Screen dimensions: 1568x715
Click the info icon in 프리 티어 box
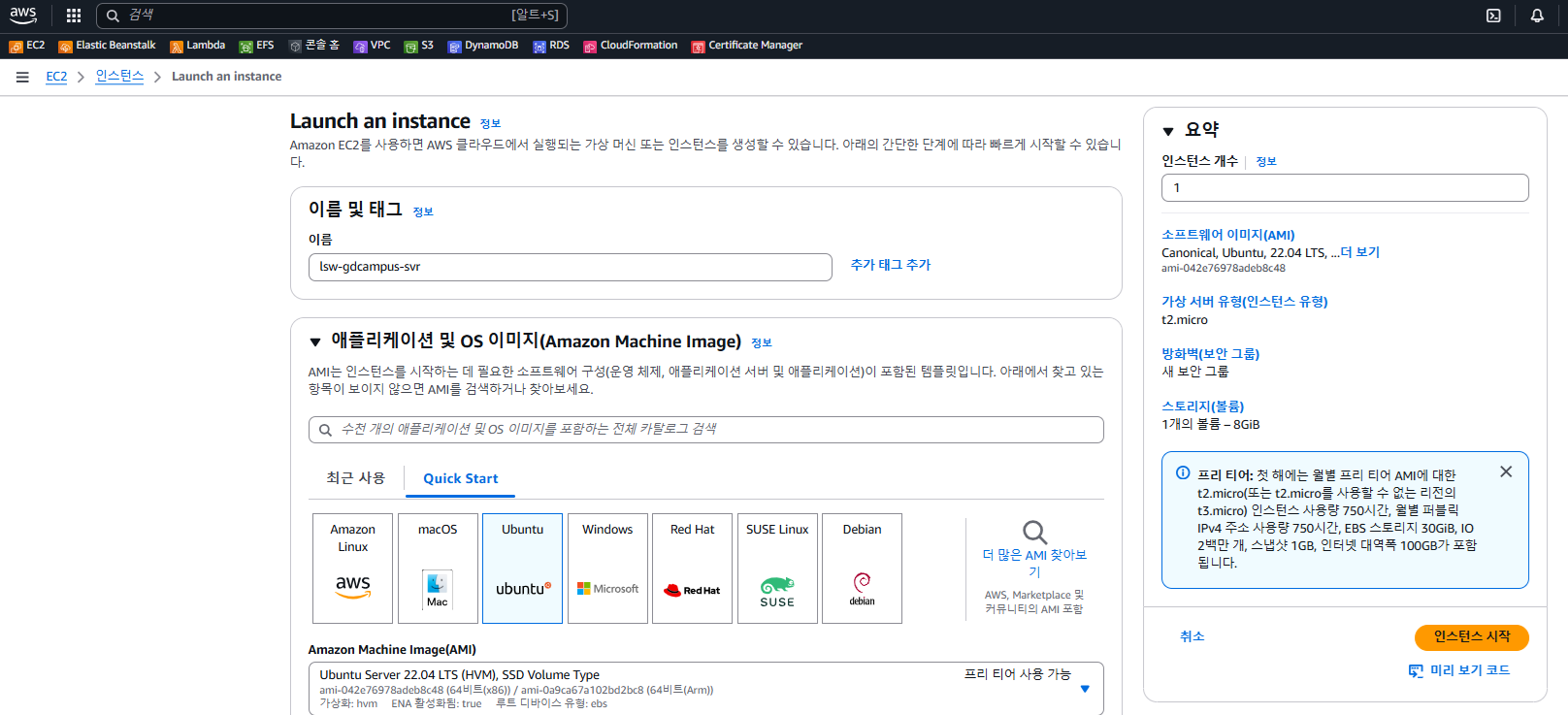coord(1183,473)
